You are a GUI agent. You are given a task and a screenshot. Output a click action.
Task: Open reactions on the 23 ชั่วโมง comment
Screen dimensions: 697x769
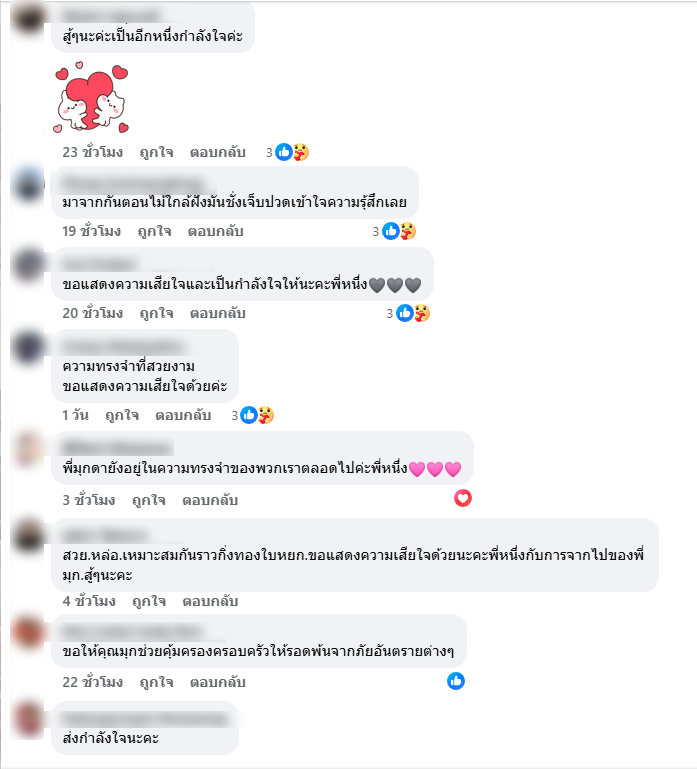pos(287,152)
